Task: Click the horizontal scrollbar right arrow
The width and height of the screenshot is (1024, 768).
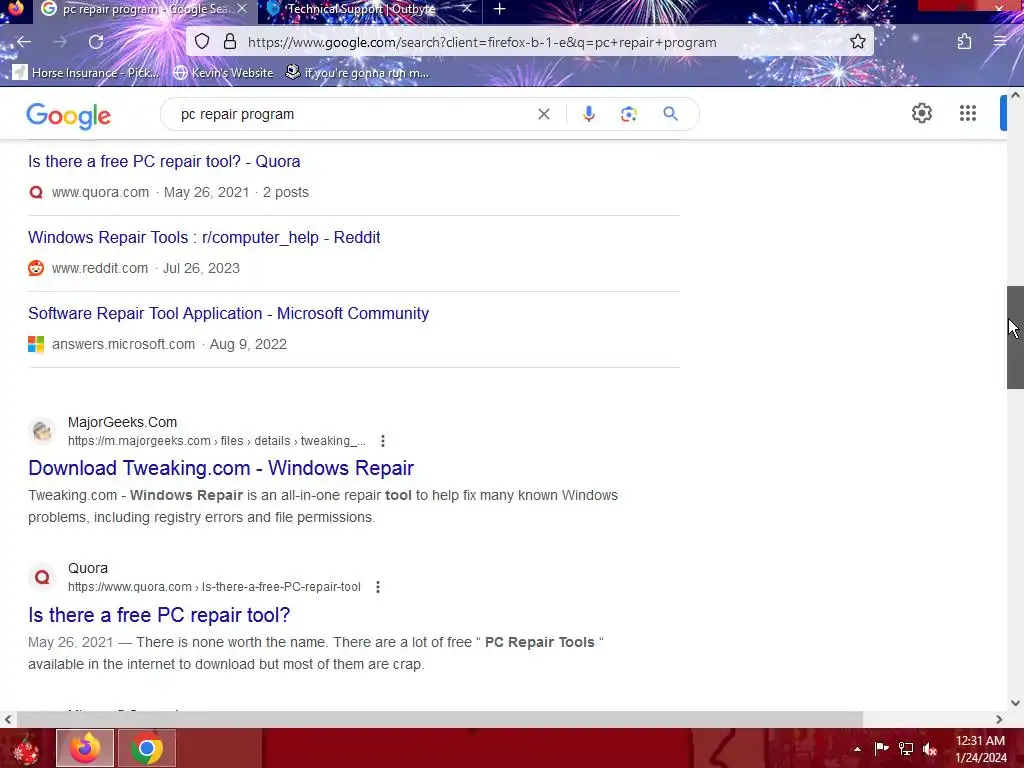Action: click(999, 719)
